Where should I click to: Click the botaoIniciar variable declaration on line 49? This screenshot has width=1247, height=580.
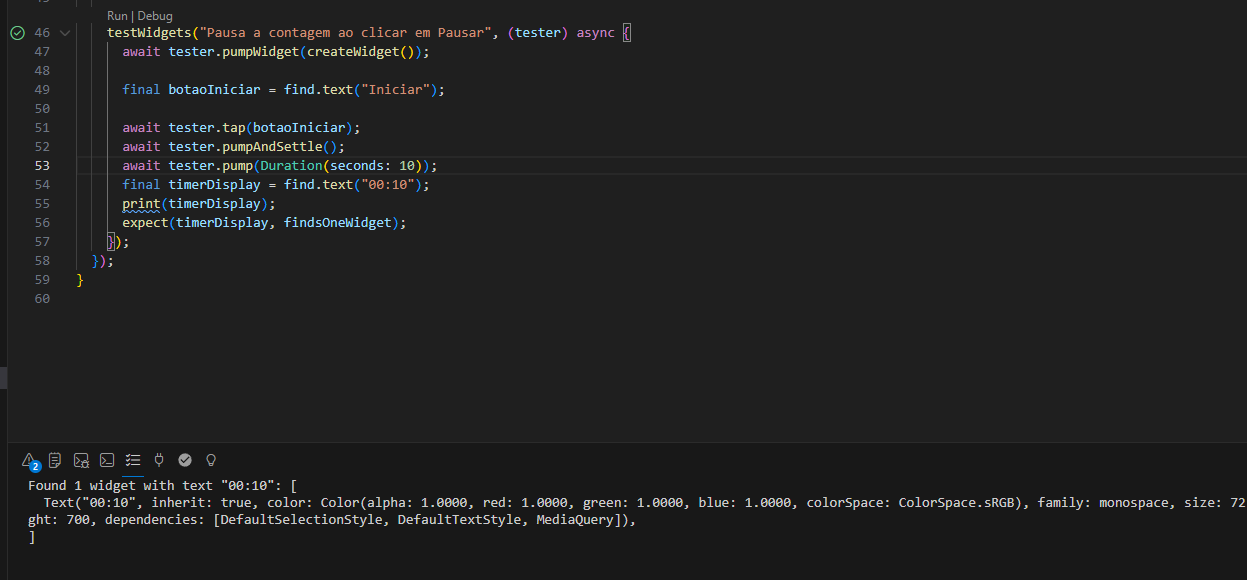pyautogui.click(x=214, y=90)
